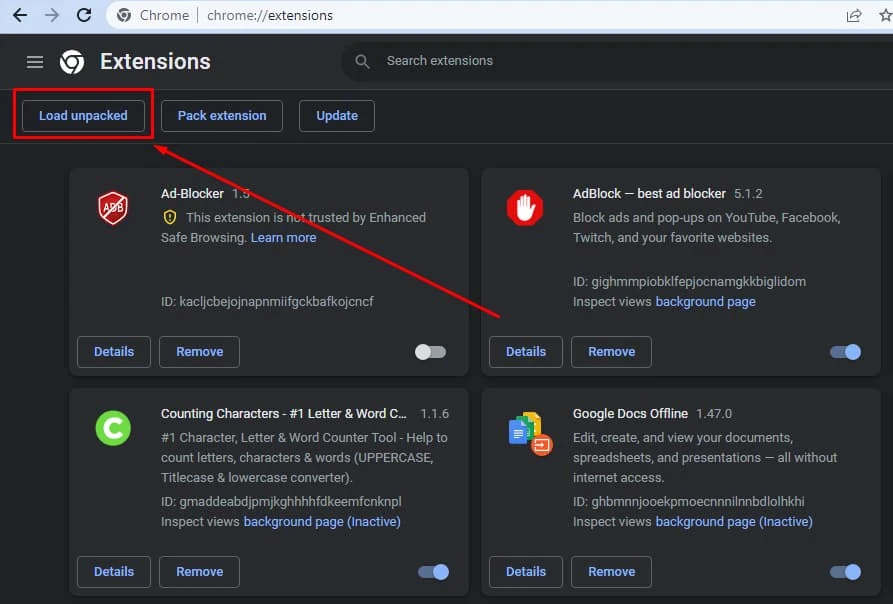The image size is (893, 604).
Task: Reload the page with the refresh icon
Action: [84, 15]
